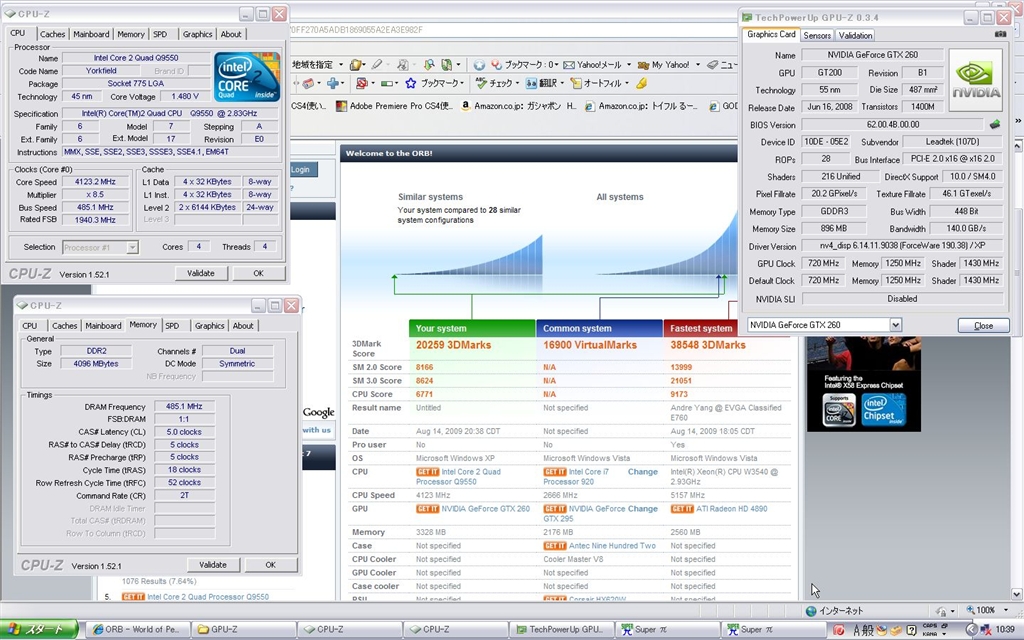
Task: Switch to the TechPowerUp GPU... taskbar item
Action: pos(560,630)
